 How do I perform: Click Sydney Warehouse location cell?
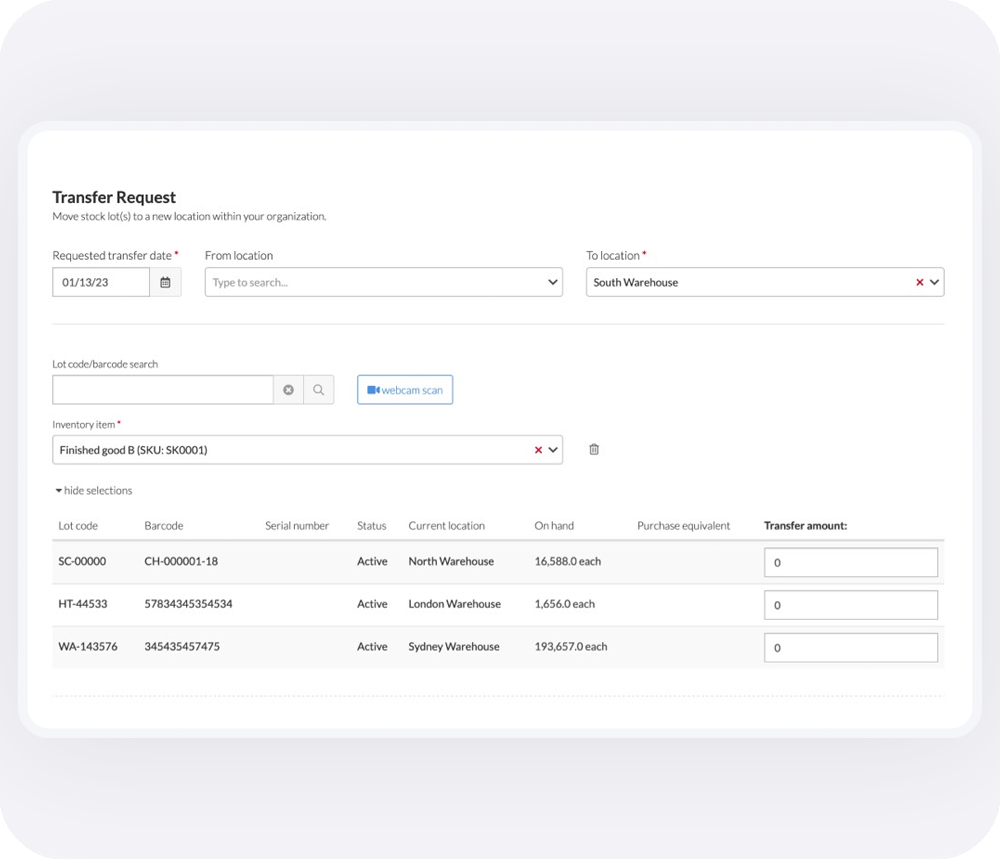coord(454,647)
